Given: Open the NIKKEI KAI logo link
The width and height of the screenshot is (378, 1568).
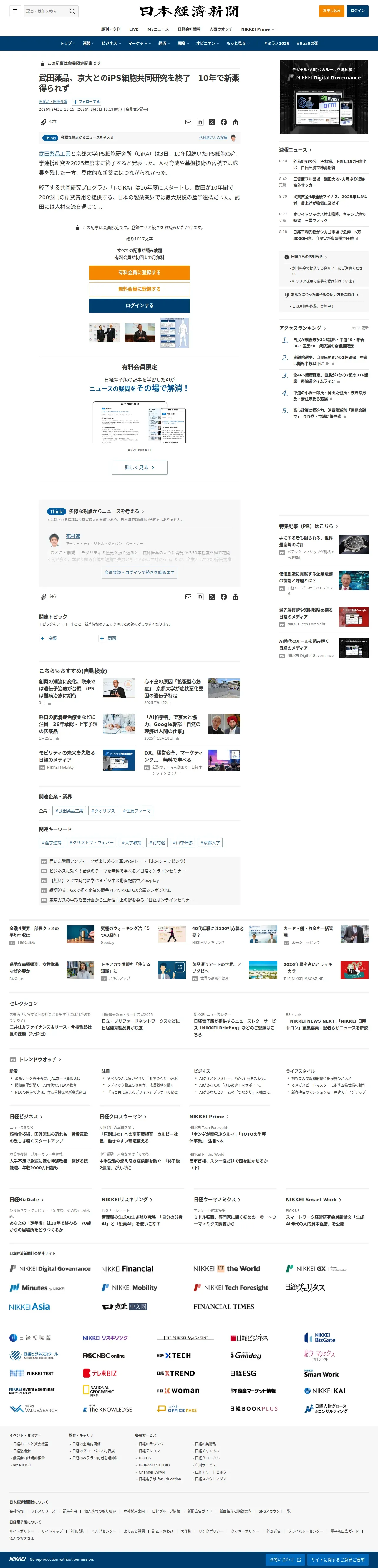Looking at the screenshot, I should [324, 1391].
